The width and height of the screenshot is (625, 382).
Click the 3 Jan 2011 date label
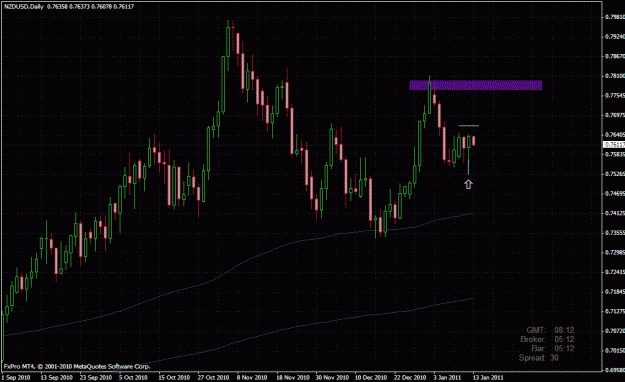pos(447,377)
